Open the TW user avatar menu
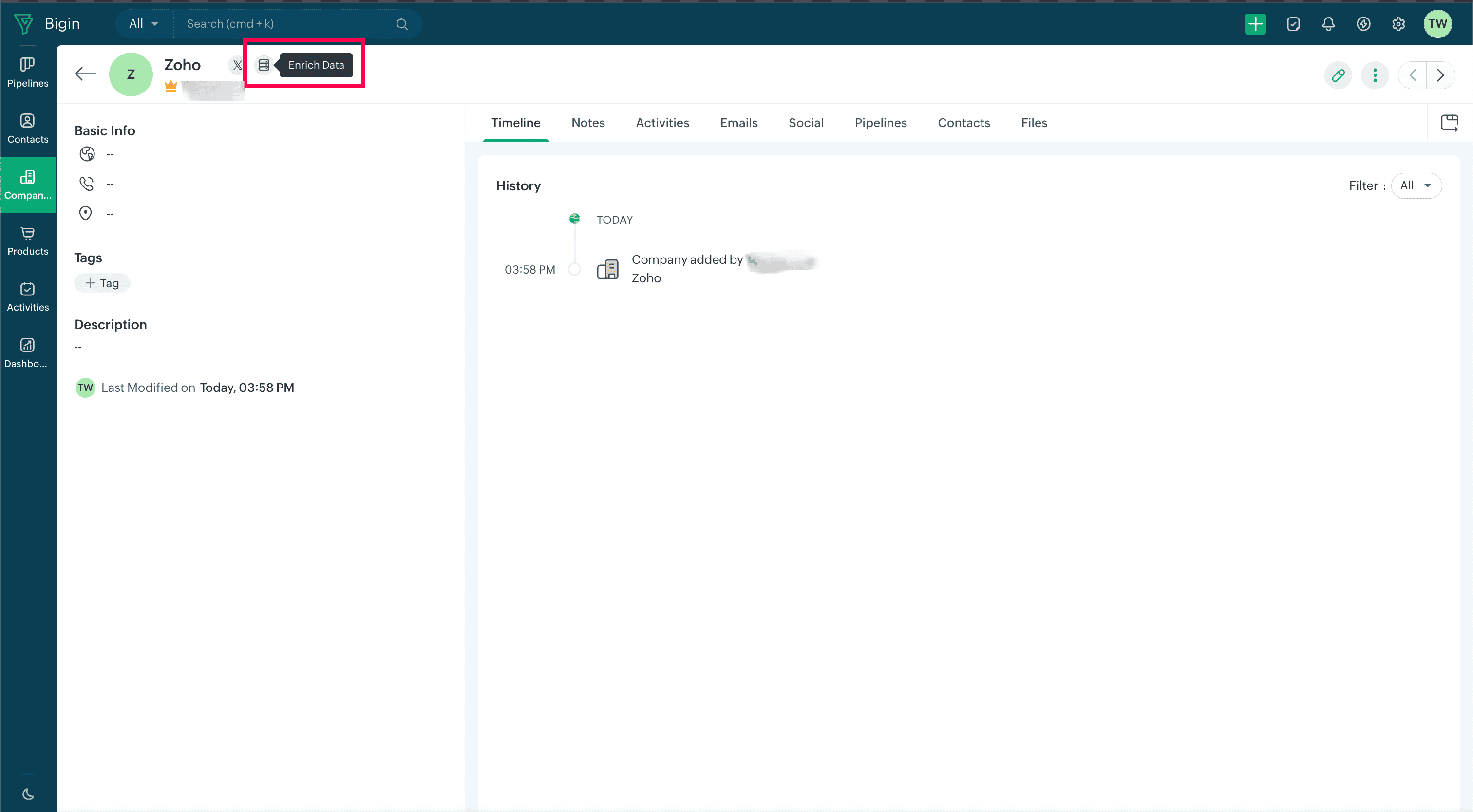 (1437, 24)
